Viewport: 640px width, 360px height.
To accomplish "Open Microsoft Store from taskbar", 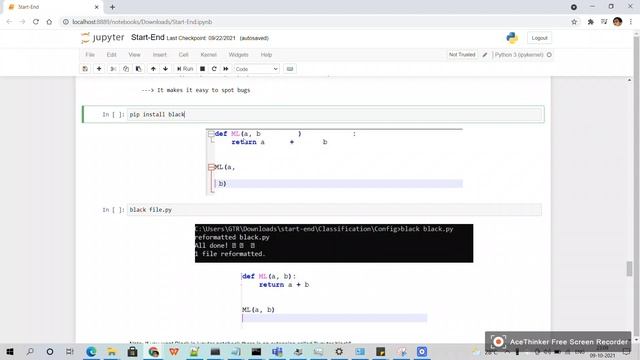I will coord(132,351).
